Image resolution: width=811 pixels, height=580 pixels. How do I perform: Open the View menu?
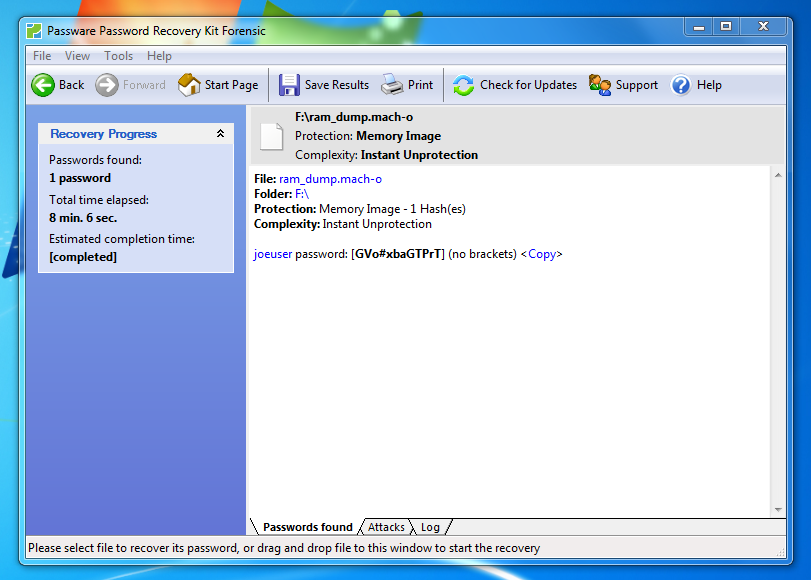tap(77, 56)
